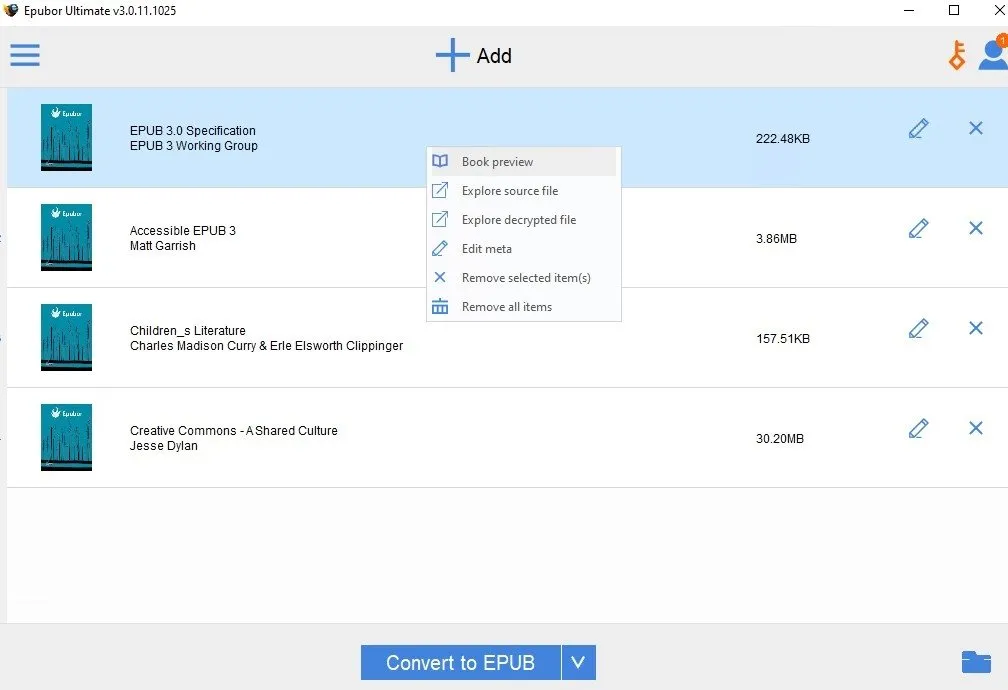Click EPUB 3.0 Specification cover thumbnail
Viewport: 1008px width, 690px height.
click(66, 138)
